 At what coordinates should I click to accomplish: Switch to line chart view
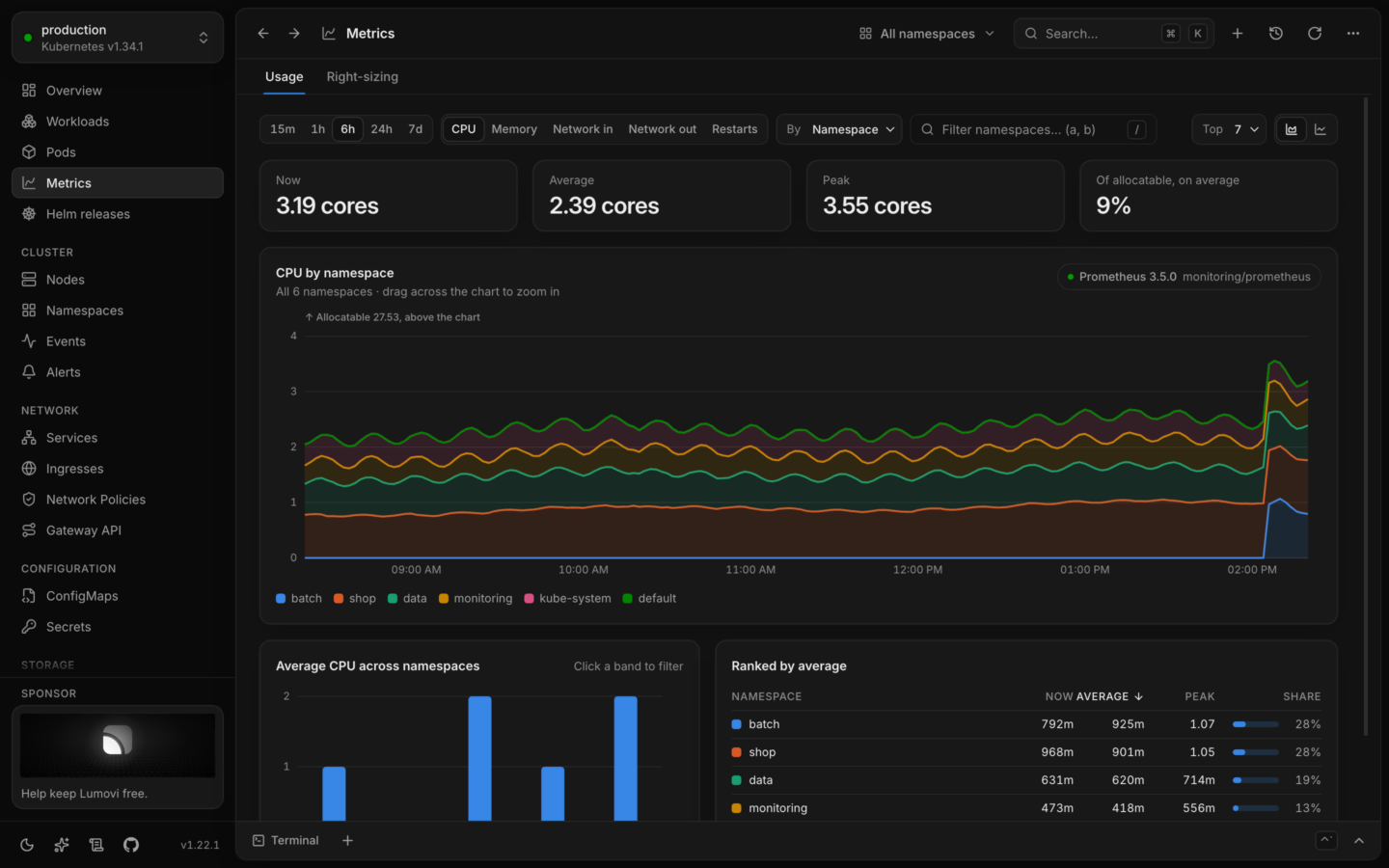(x=1321, y=129)
